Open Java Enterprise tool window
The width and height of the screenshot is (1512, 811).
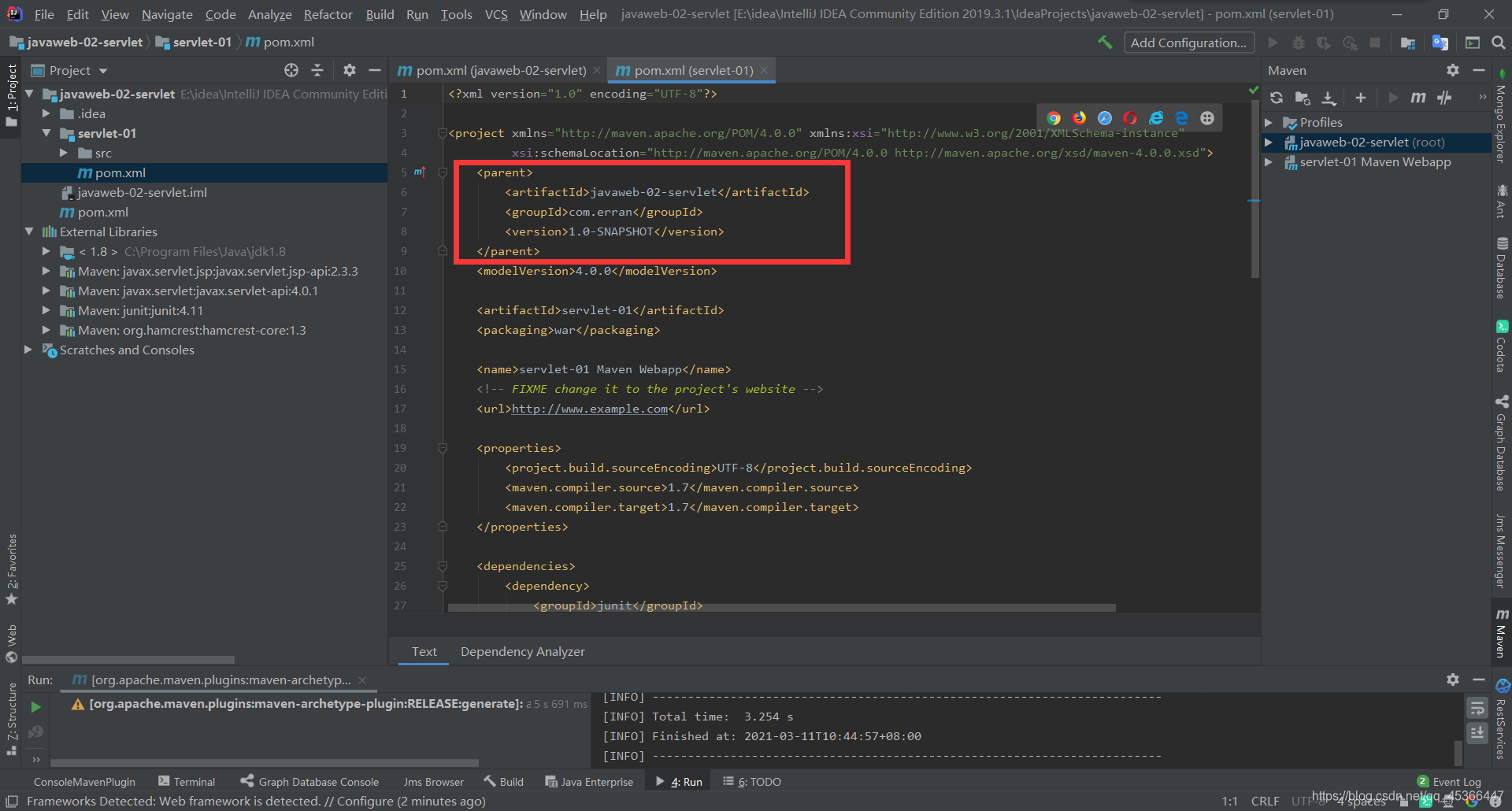tap(589, 781)
